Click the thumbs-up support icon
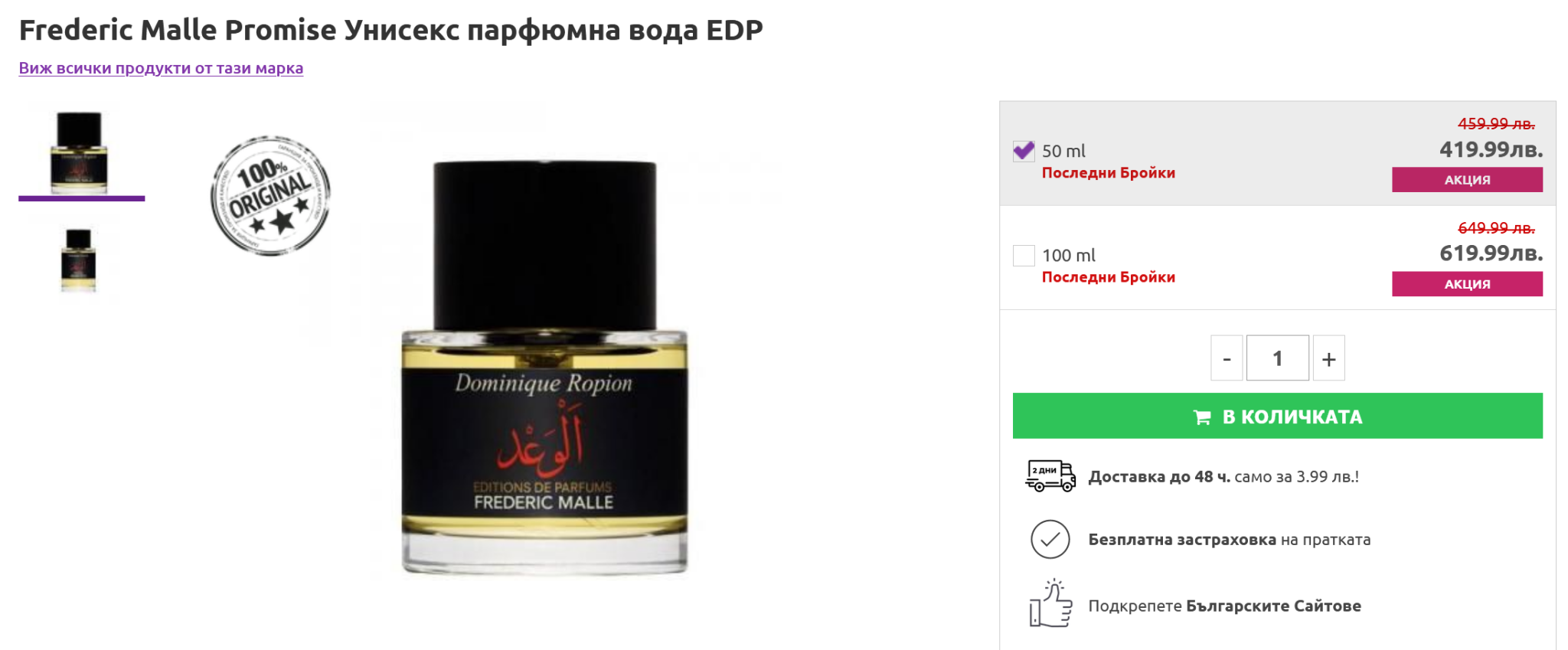 pyautogui.click(x=1050, y=604)
